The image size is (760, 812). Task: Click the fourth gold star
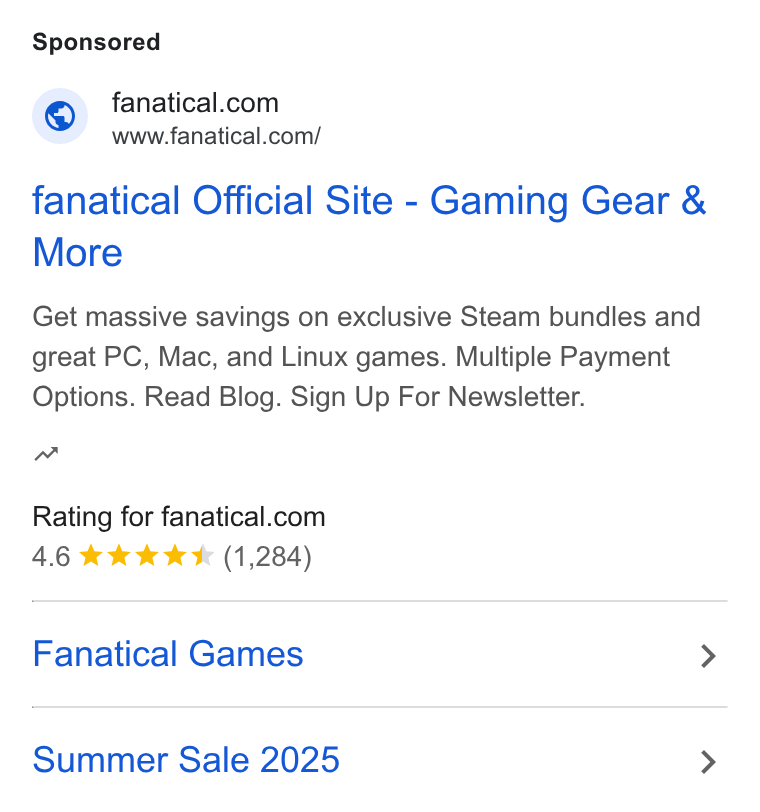click(x=175, y=556)
